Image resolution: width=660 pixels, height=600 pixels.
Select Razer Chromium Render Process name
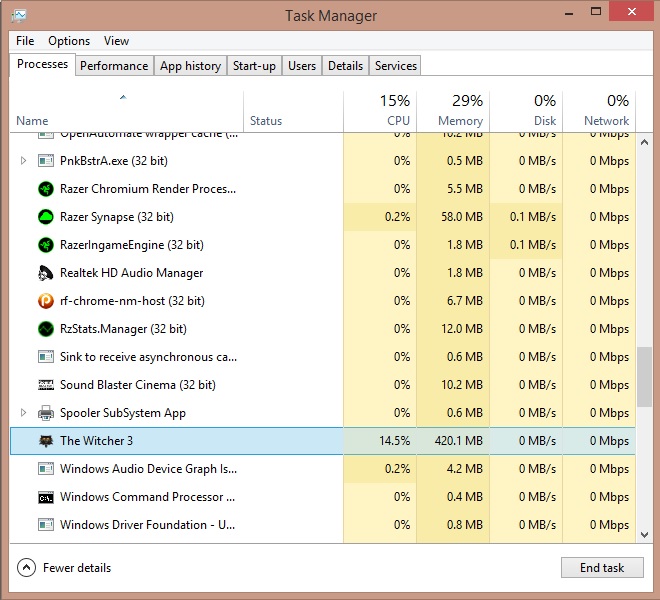click(x=148, y=189)
